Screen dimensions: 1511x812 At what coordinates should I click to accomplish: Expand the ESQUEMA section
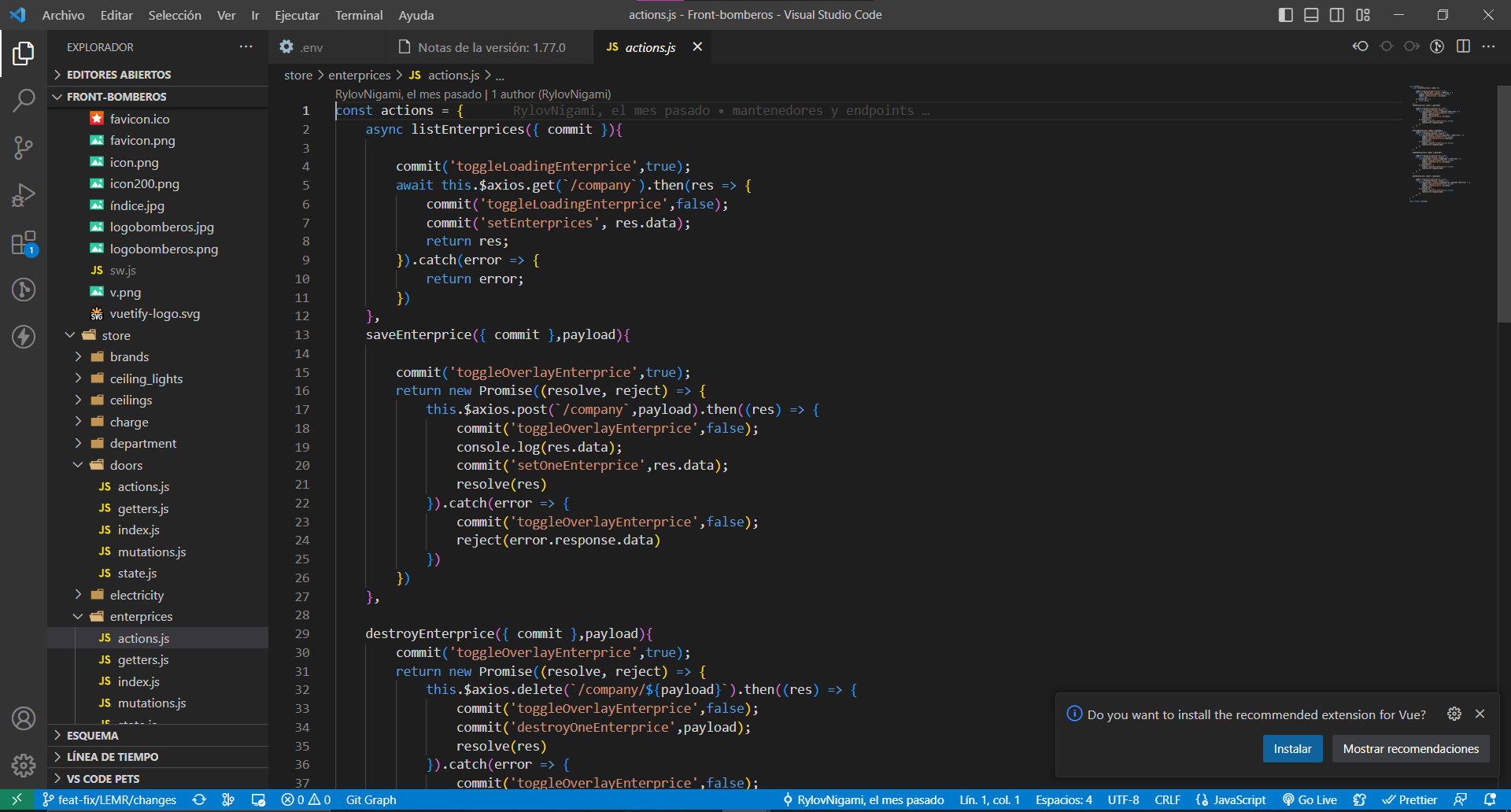pyautogui.click(x=157, y=736)
